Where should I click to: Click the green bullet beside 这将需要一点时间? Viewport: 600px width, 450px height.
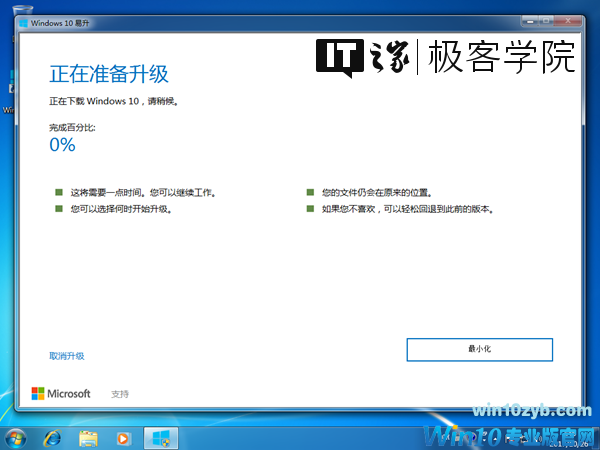(x=58, y=191)
